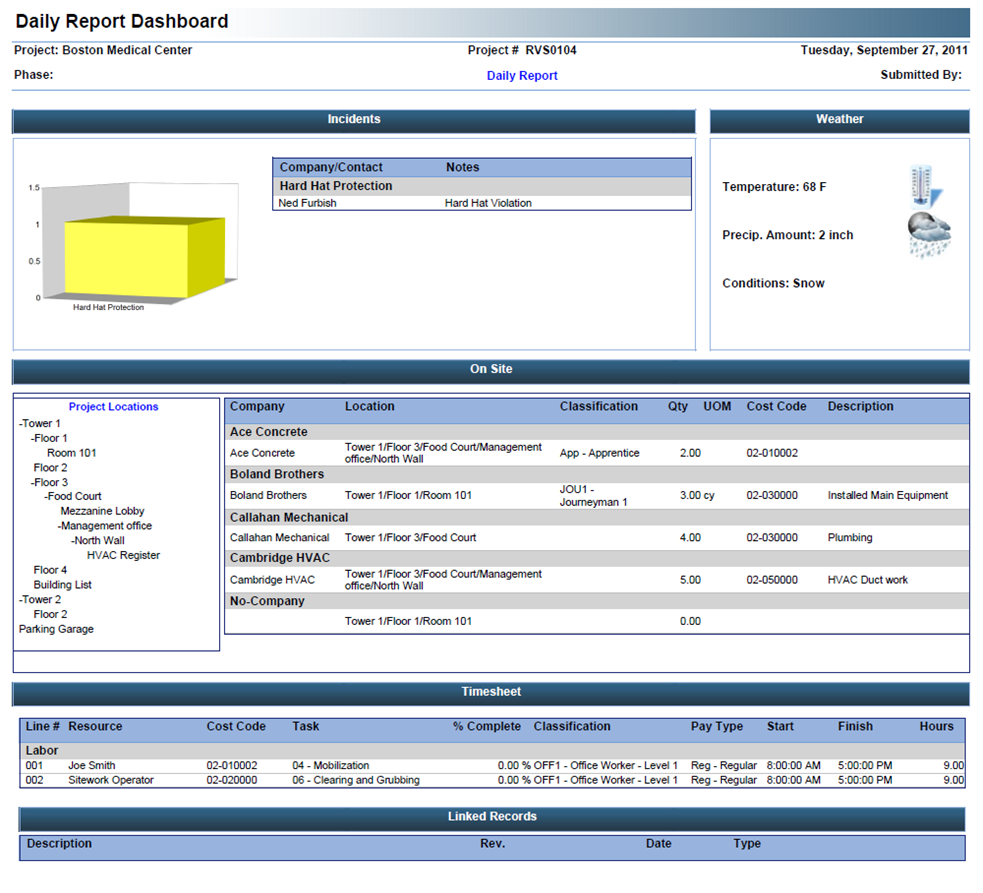Select Floor 4 in locations tree
Screen dimensions: 983x893
(x=50, y=570)
